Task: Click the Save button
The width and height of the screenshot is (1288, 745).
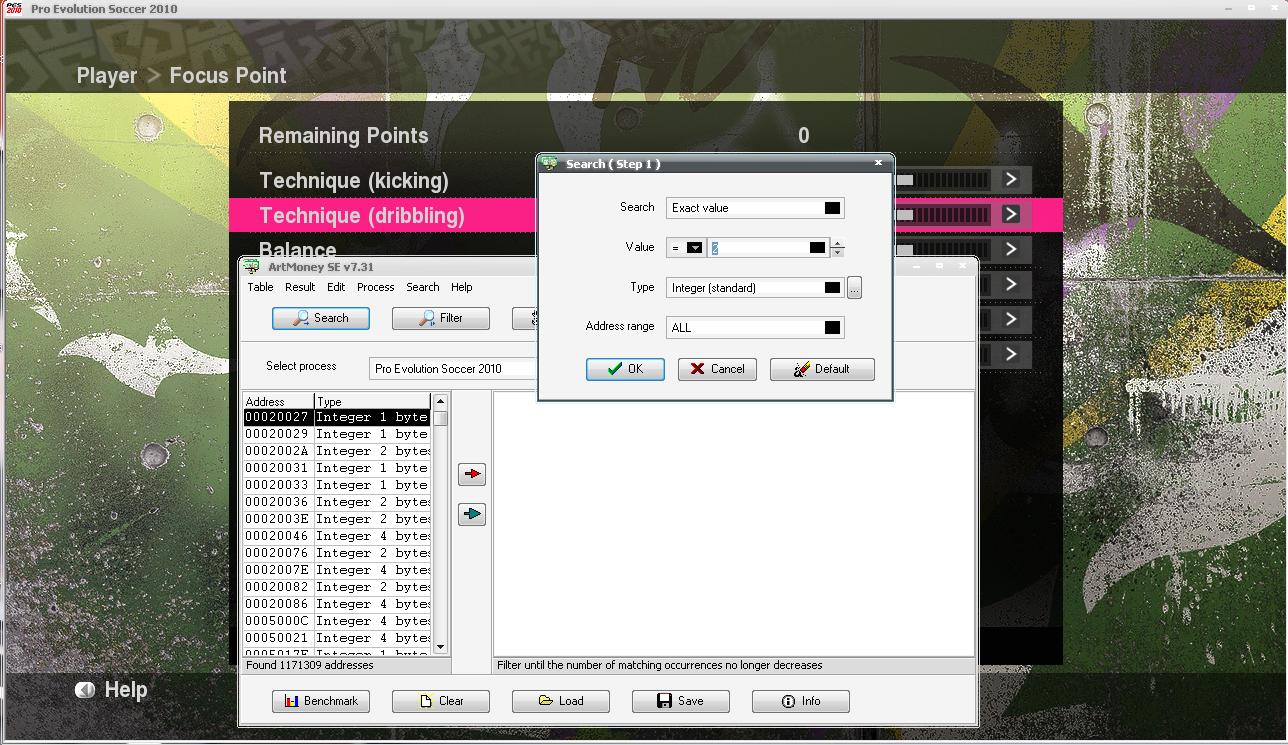Action: click(681, 701)
